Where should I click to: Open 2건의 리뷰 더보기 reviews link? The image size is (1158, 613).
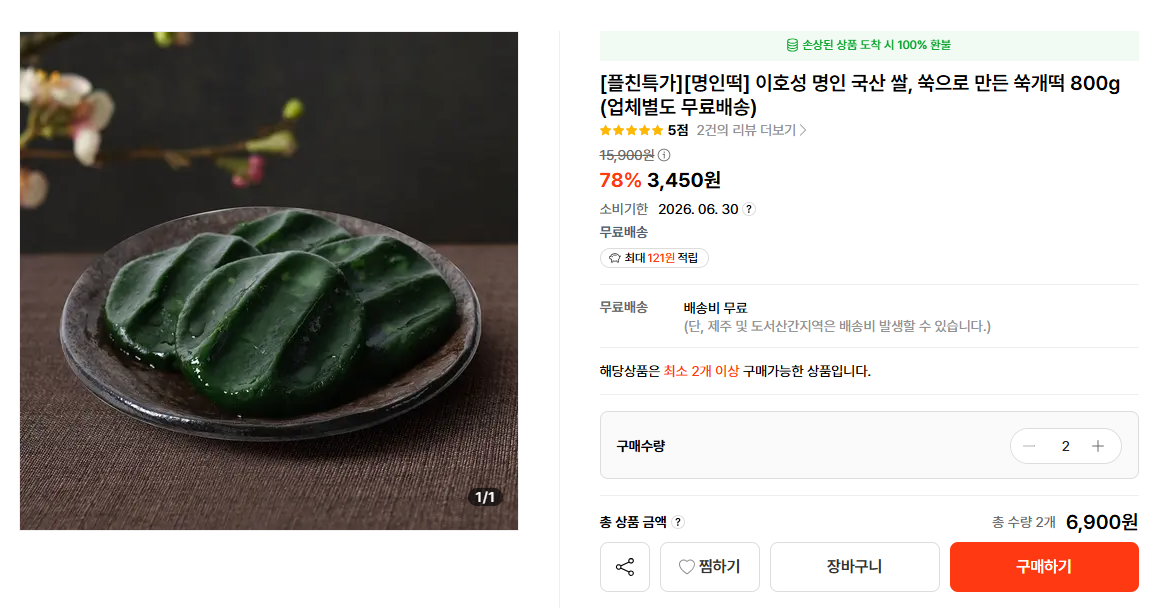pyautogui.click(x=751, y=130)
